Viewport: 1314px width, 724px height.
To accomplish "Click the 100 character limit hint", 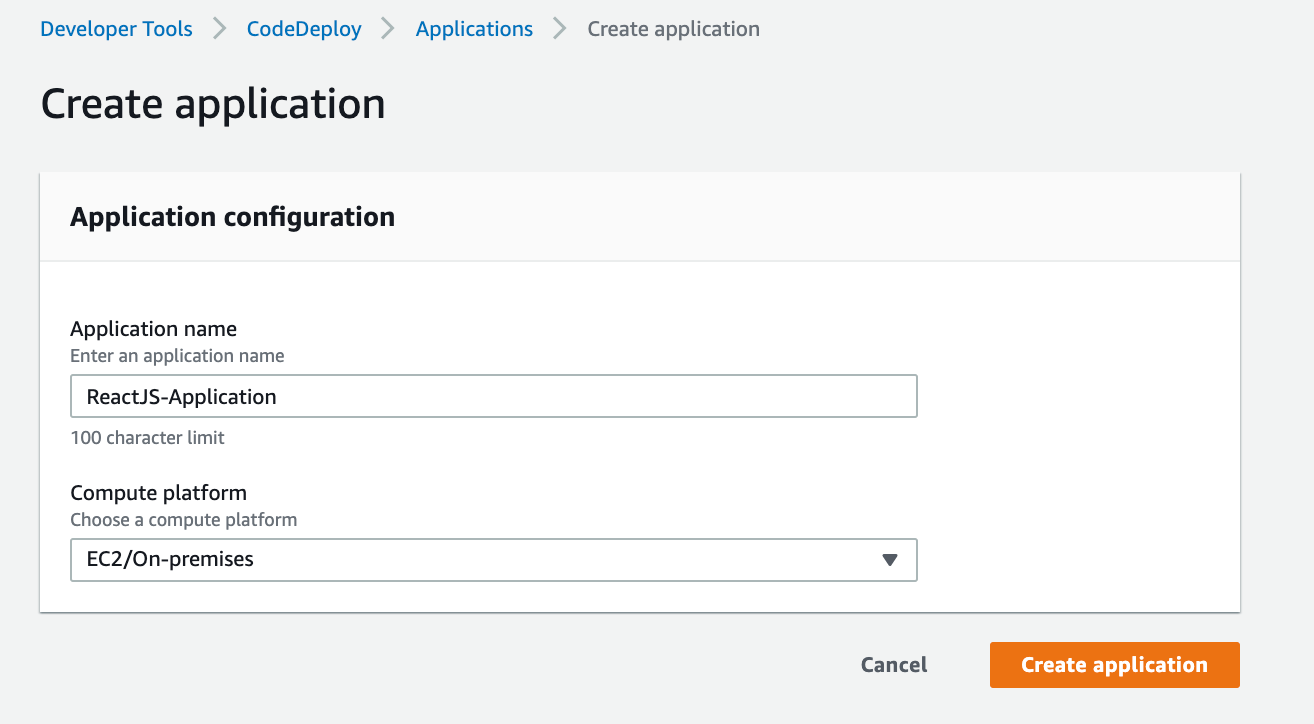I will (147, 438).
